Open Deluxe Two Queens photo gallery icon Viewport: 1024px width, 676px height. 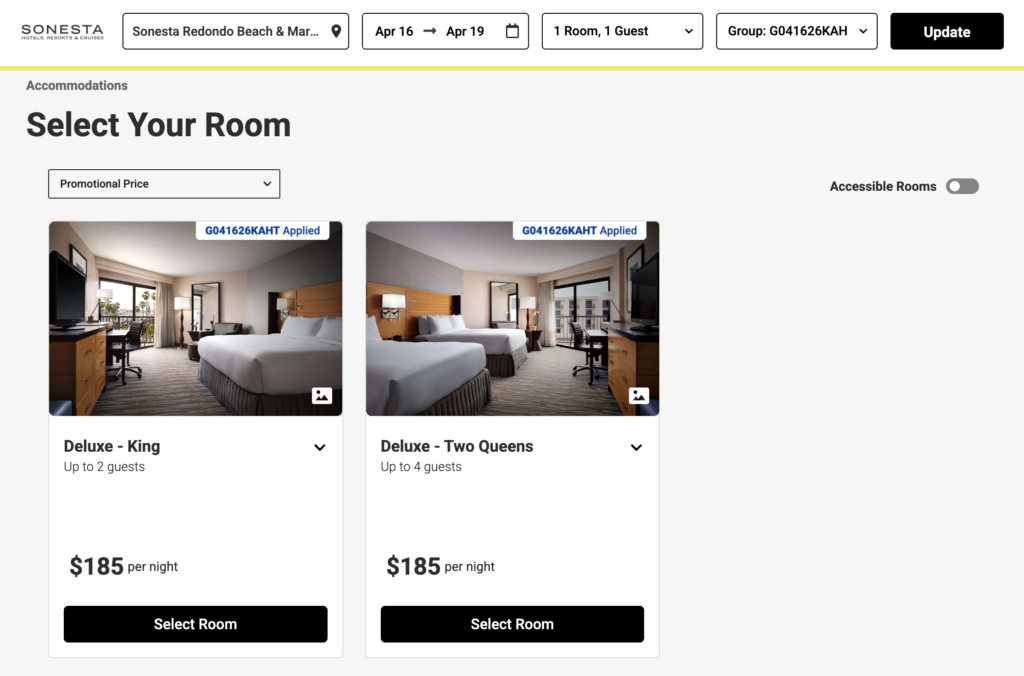(638, 396)
